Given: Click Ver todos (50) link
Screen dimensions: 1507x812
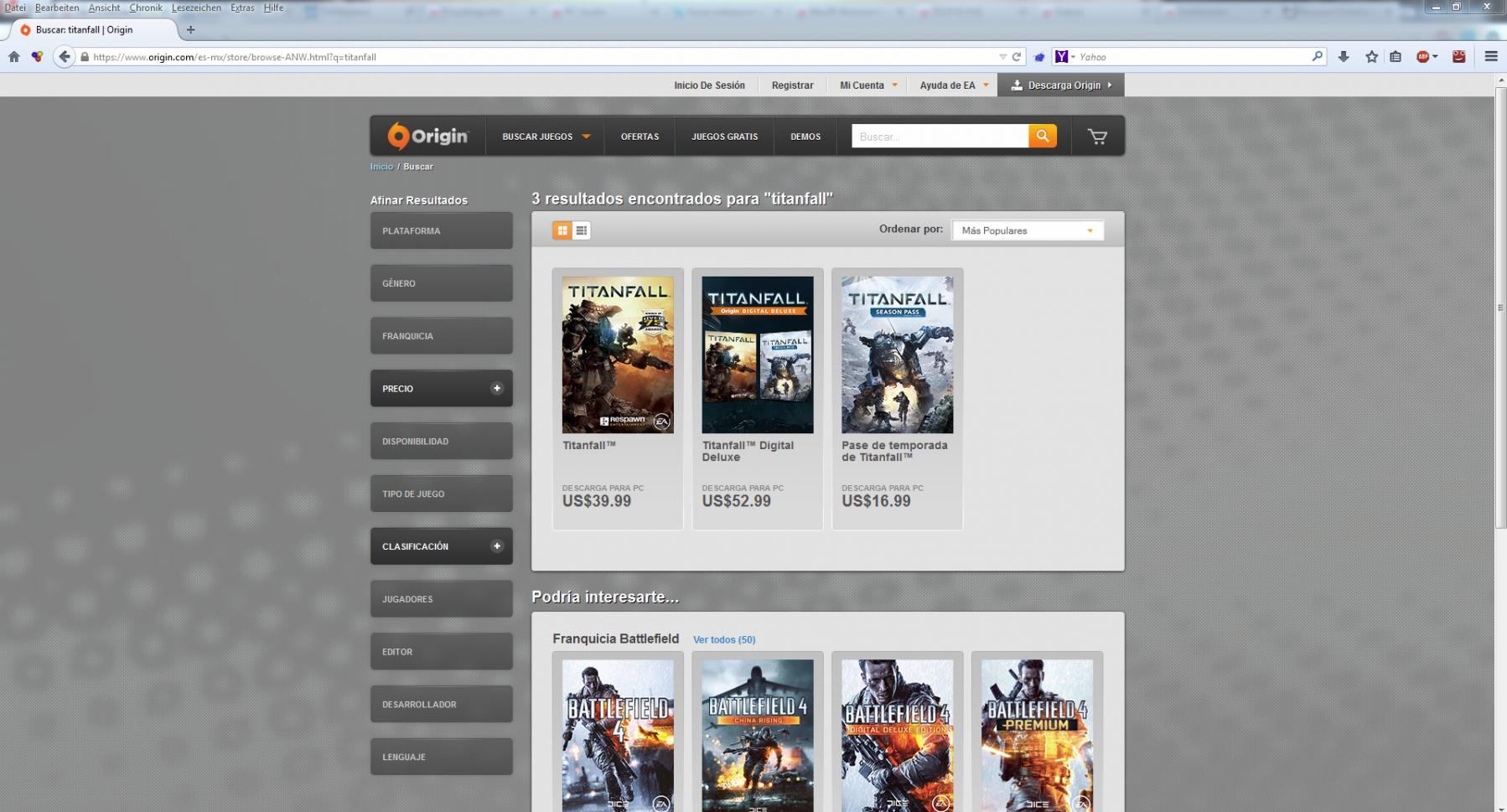Looking at the screenshot, I should click(724, 639).
